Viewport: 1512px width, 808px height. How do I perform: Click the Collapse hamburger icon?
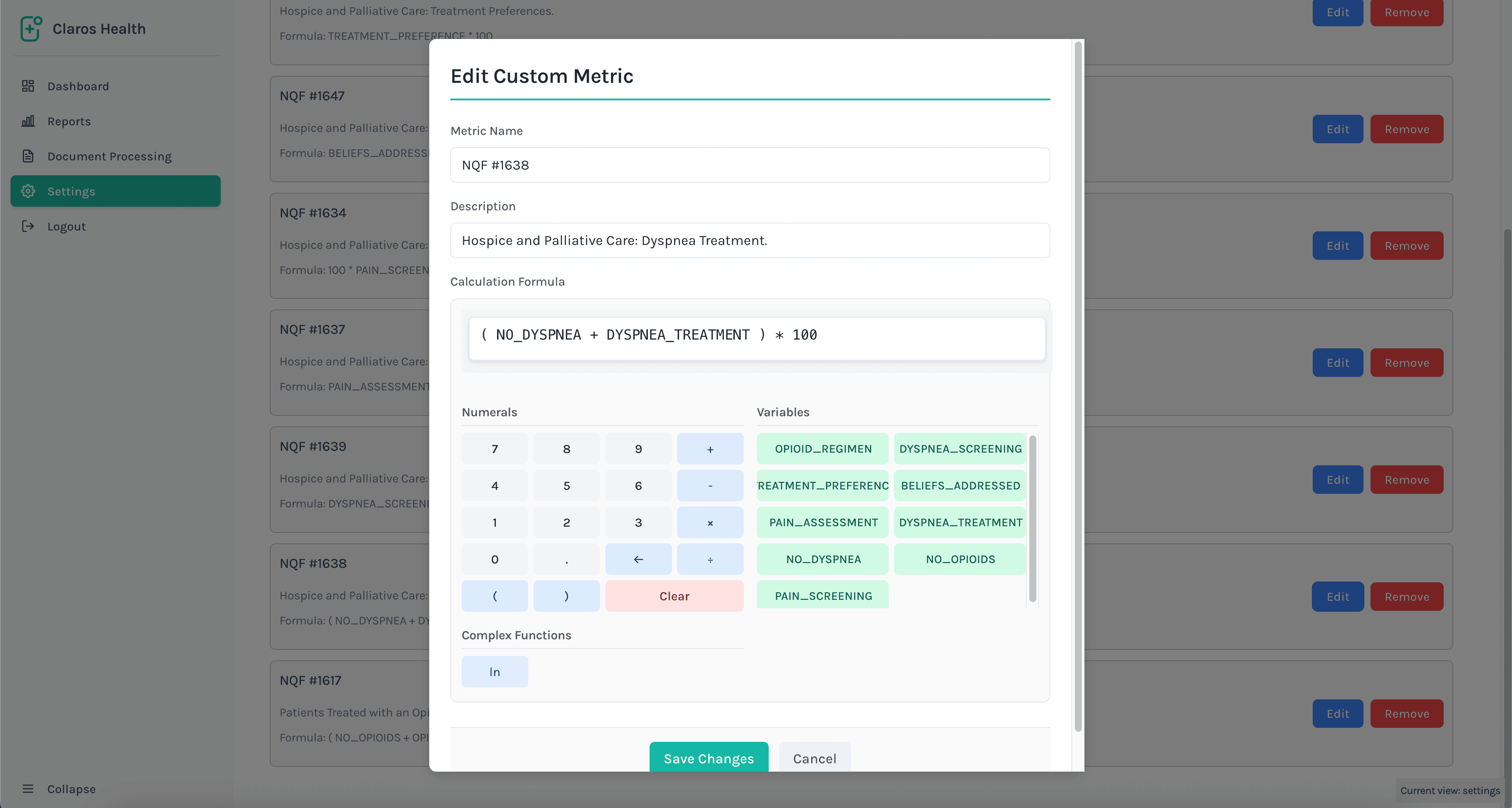[x=28, y=789]
